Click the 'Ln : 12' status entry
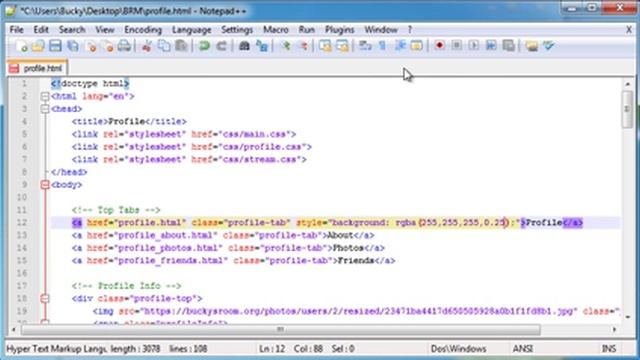This screenshot has height=360, width=640. point(272,349)
